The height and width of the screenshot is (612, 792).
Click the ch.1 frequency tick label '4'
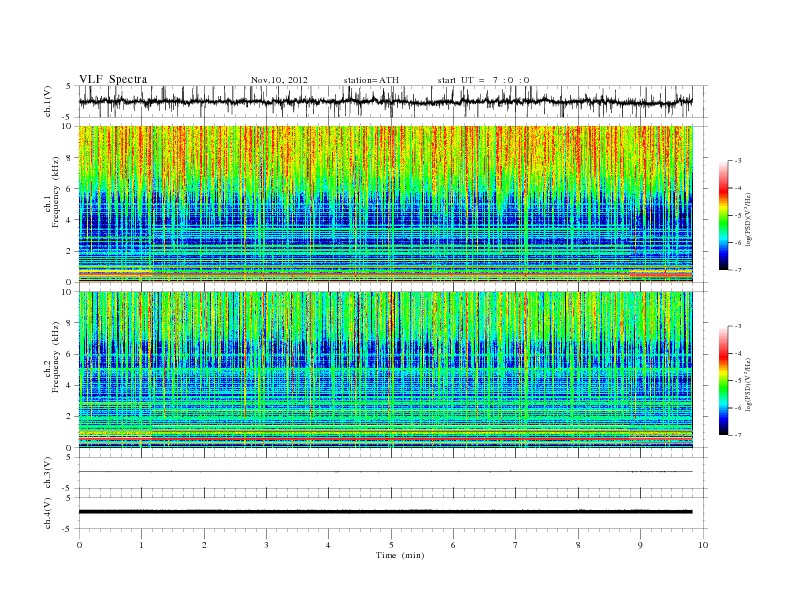pos(69,220)
